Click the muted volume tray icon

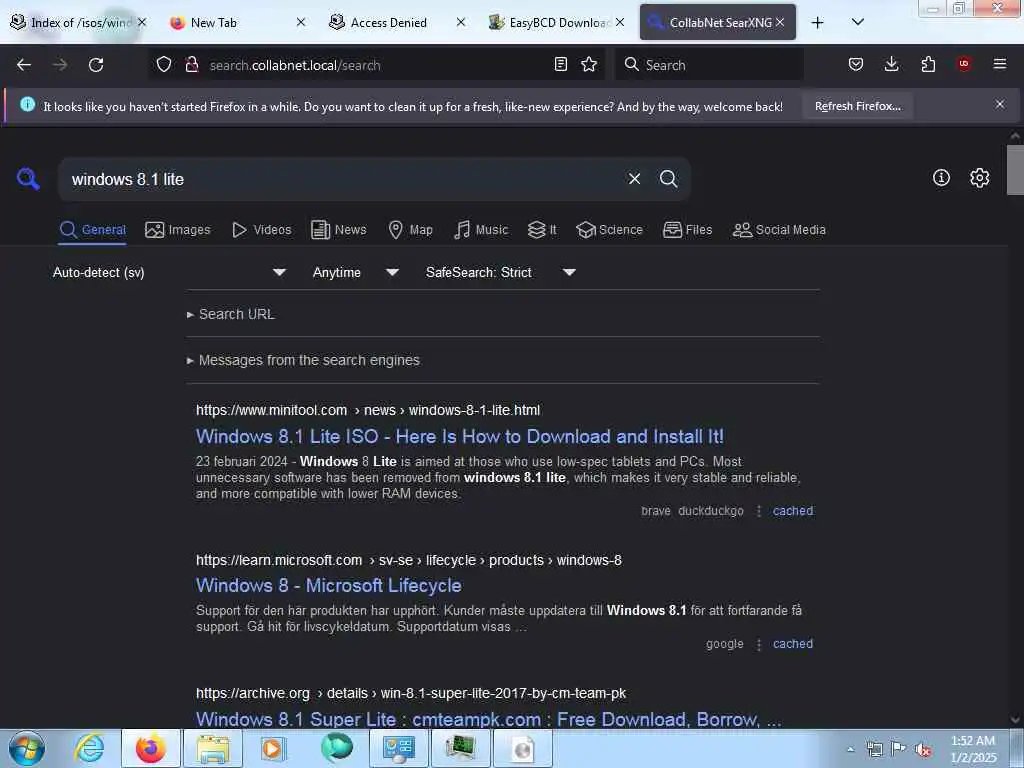tap(923, 750)
